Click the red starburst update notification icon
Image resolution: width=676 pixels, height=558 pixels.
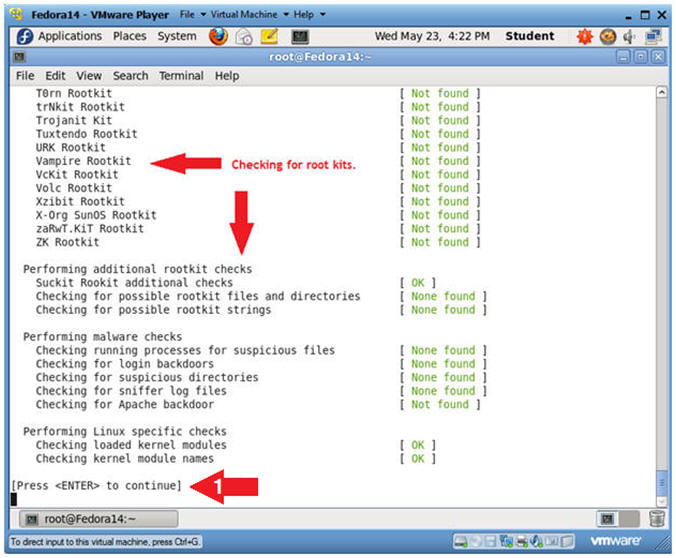[x=585, y=37]
